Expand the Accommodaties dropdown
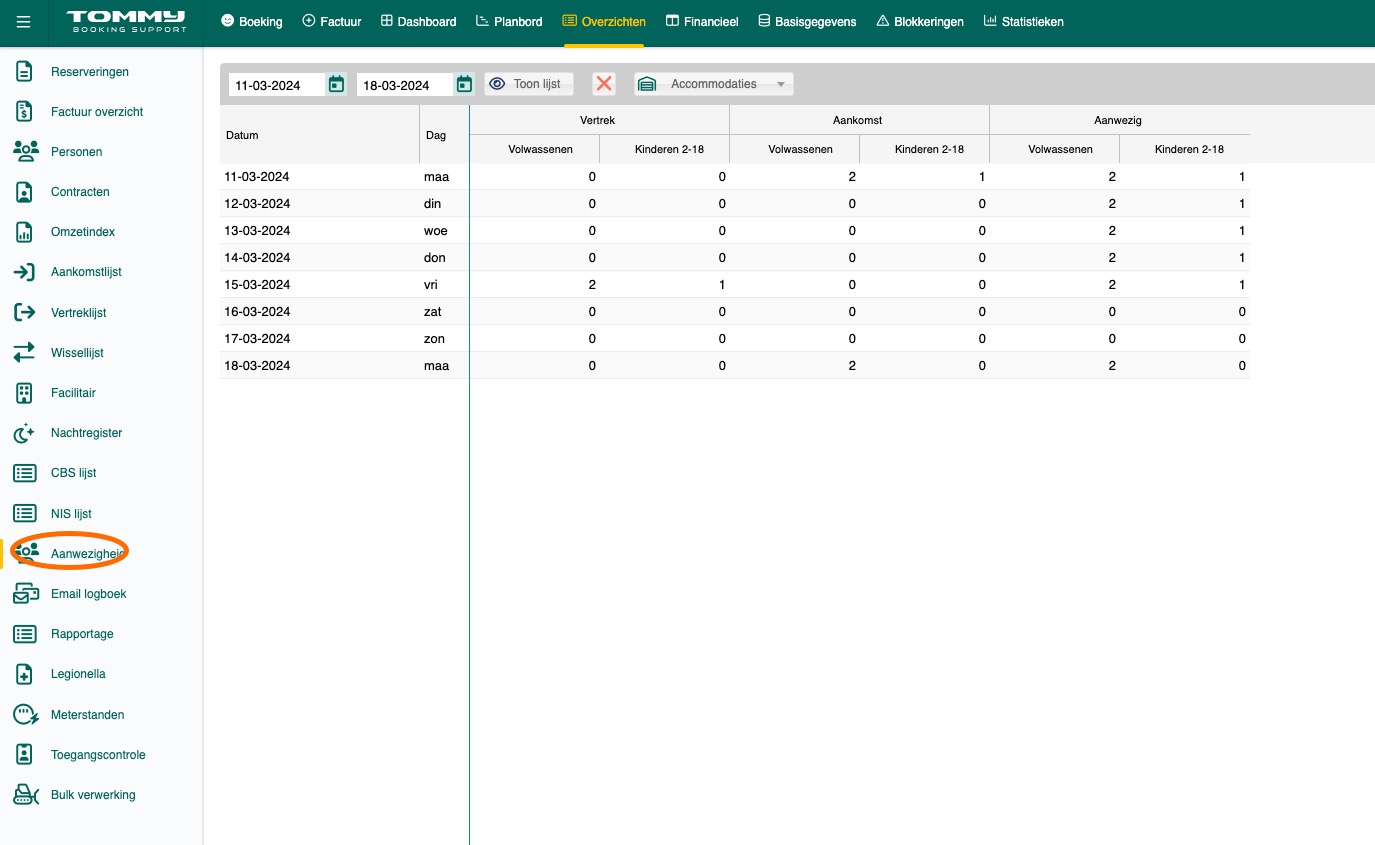The image size is (1375, 845). click(x=714, y=84)
